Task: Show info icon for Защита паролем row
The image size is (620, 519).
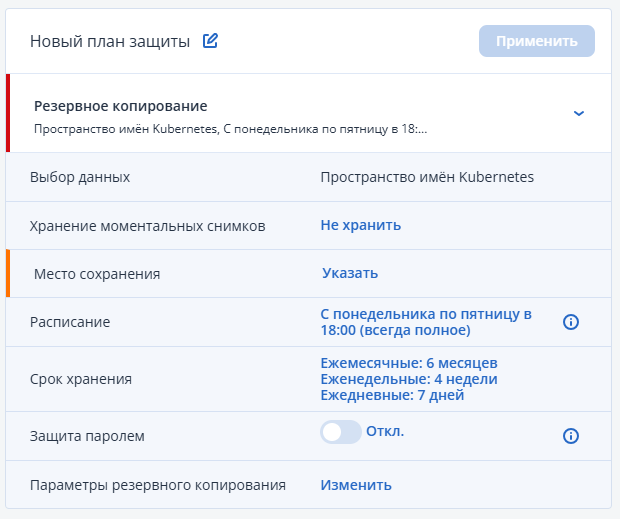Action: (571, 436)
